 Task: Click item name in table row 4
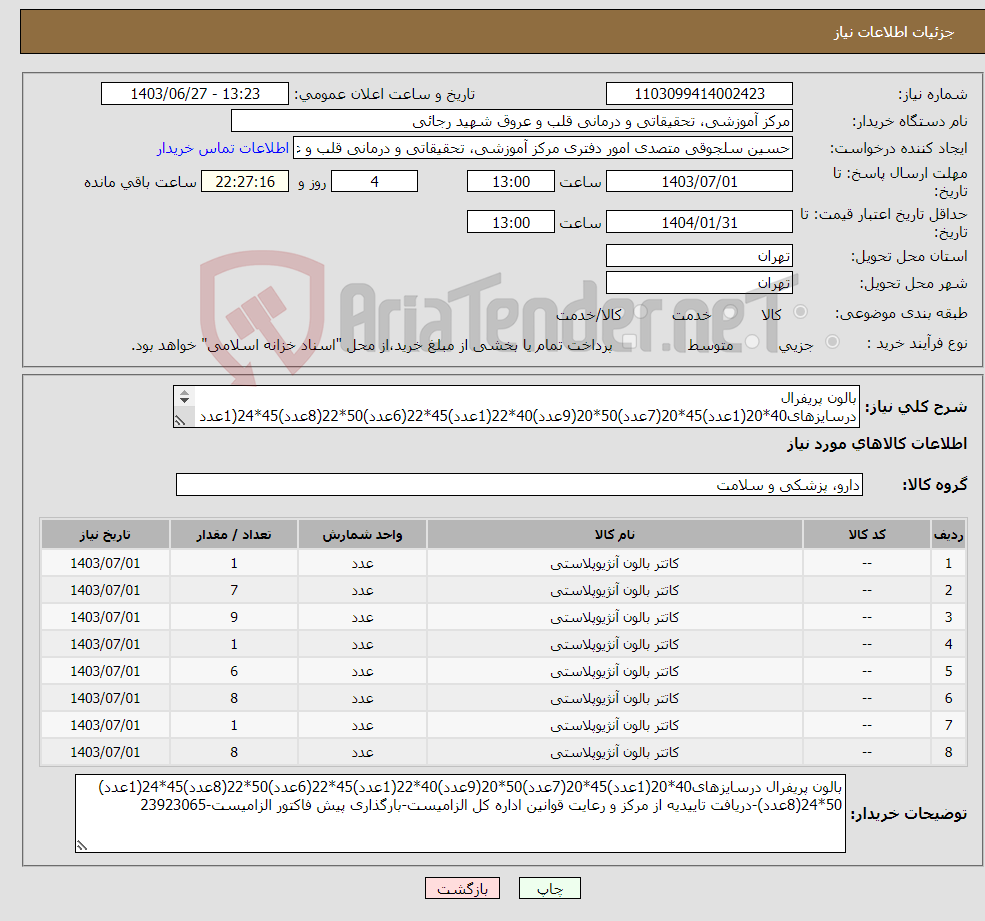click(x=614, y=645)
